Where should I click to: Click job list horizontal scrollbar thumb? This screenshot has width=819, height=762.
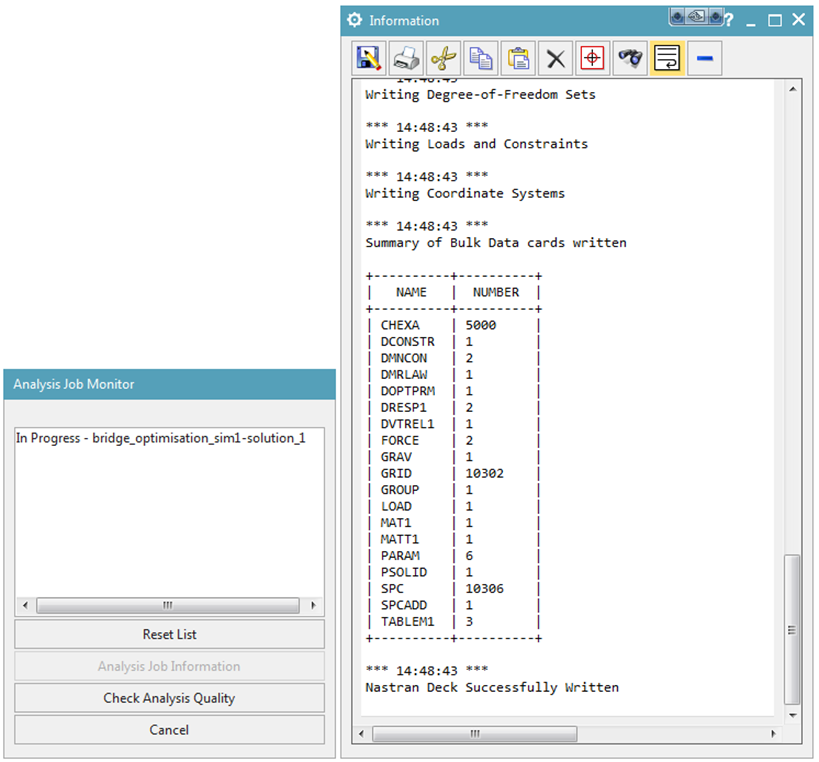[168, 605]
